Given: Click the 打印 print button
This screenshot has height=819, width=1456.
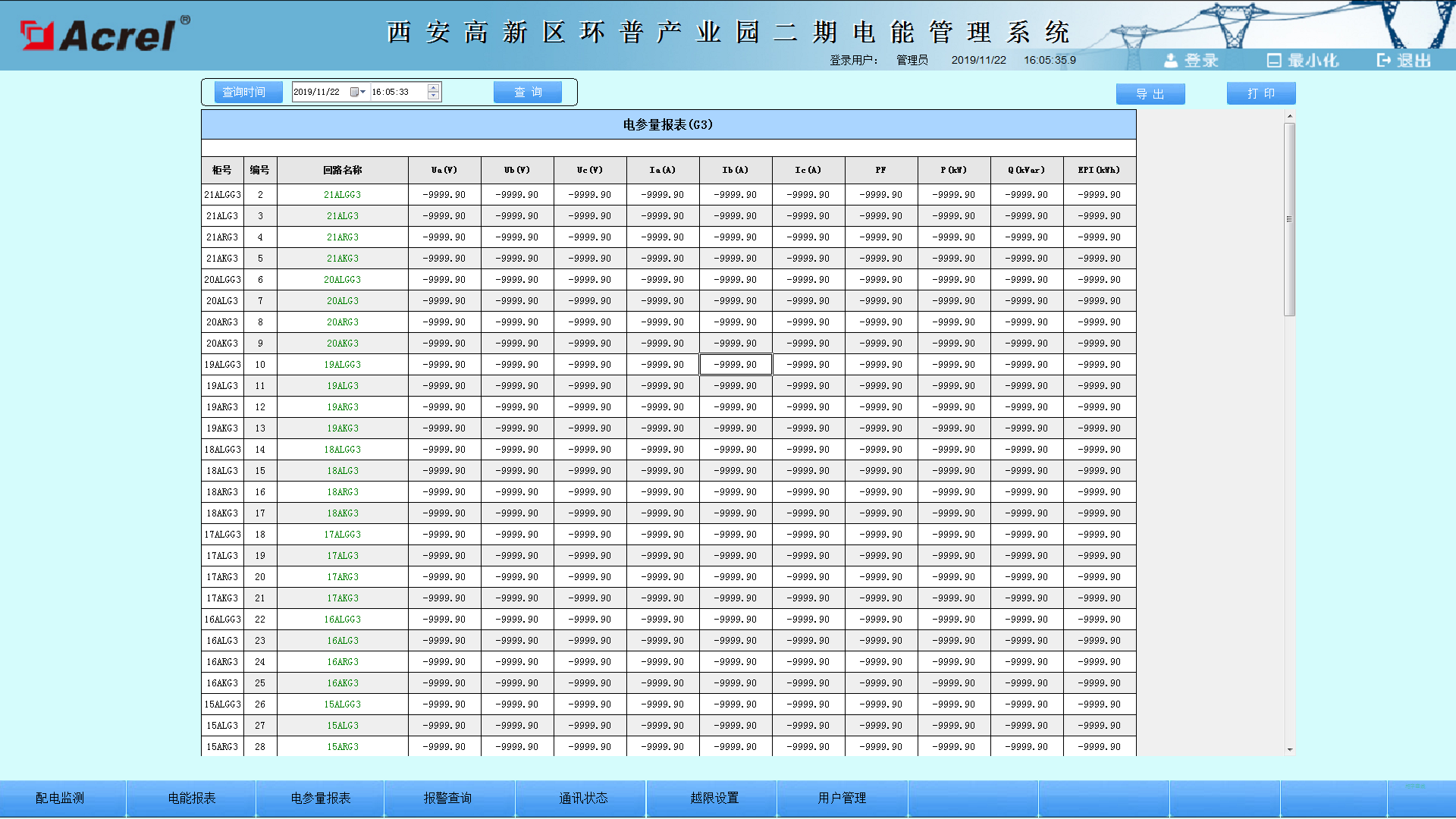Looking at the screenshot, I should [x=1260, y=93].
